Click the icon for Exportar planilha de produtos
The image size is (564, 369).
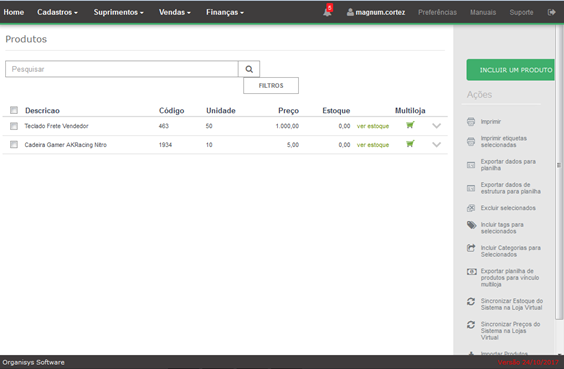pyautogui.click(x=472, y=272)
